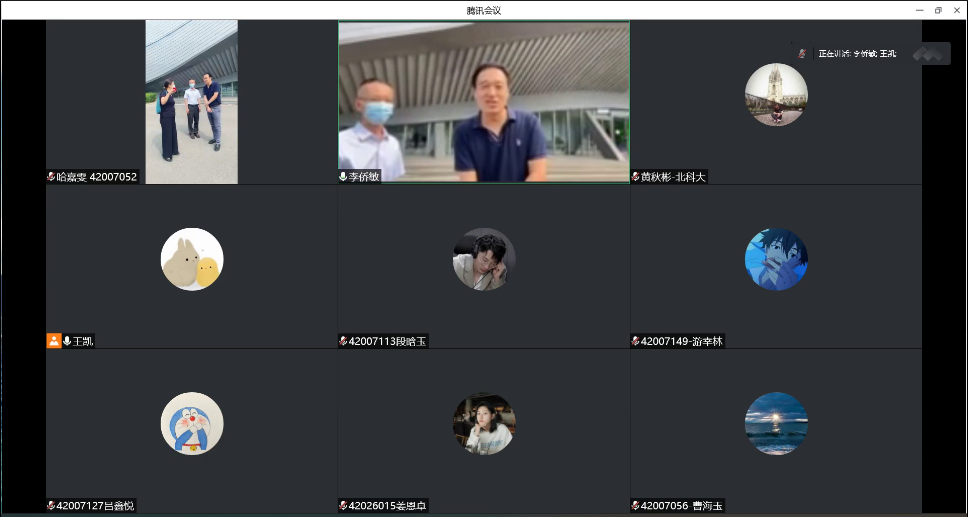
Task: Click the muted mic icon of 42007149-游幸林
Action: 635,341
